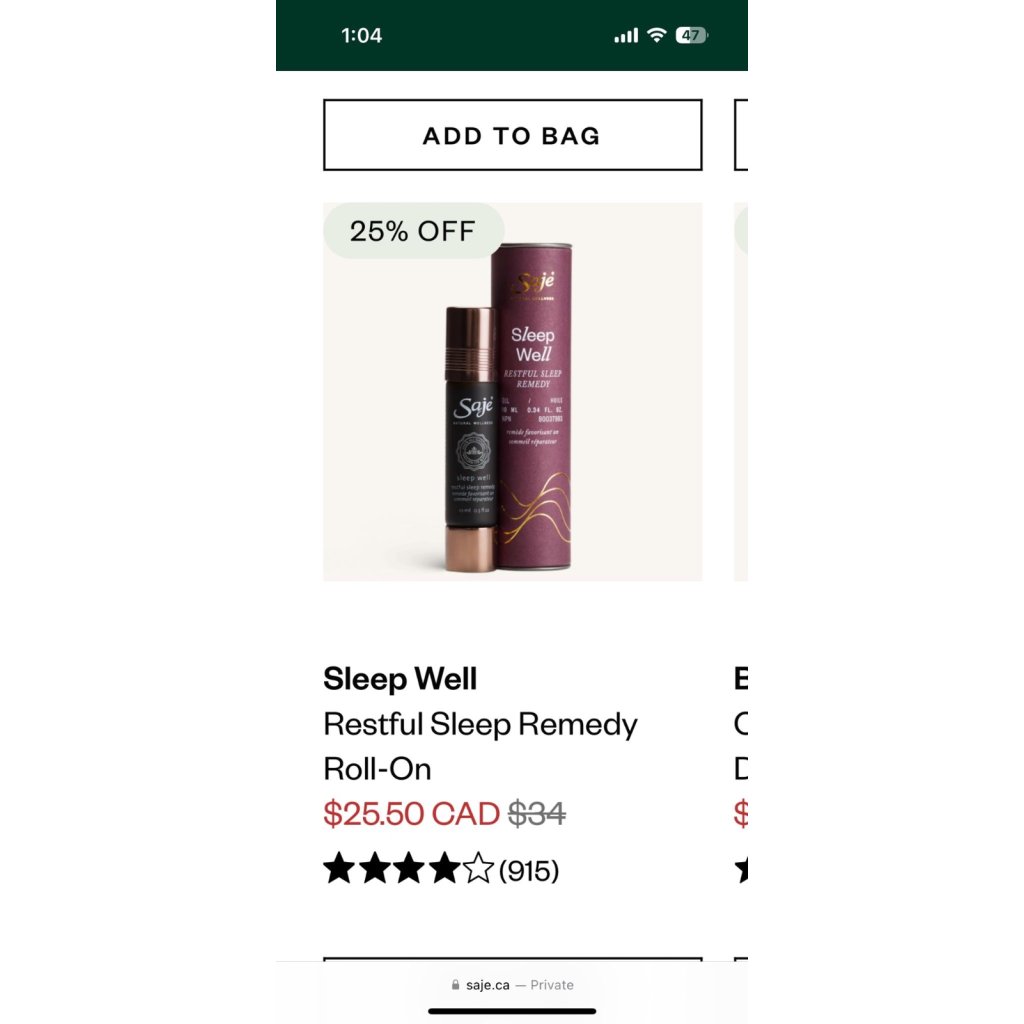Tap the second rating star

[x=375, y=869]
